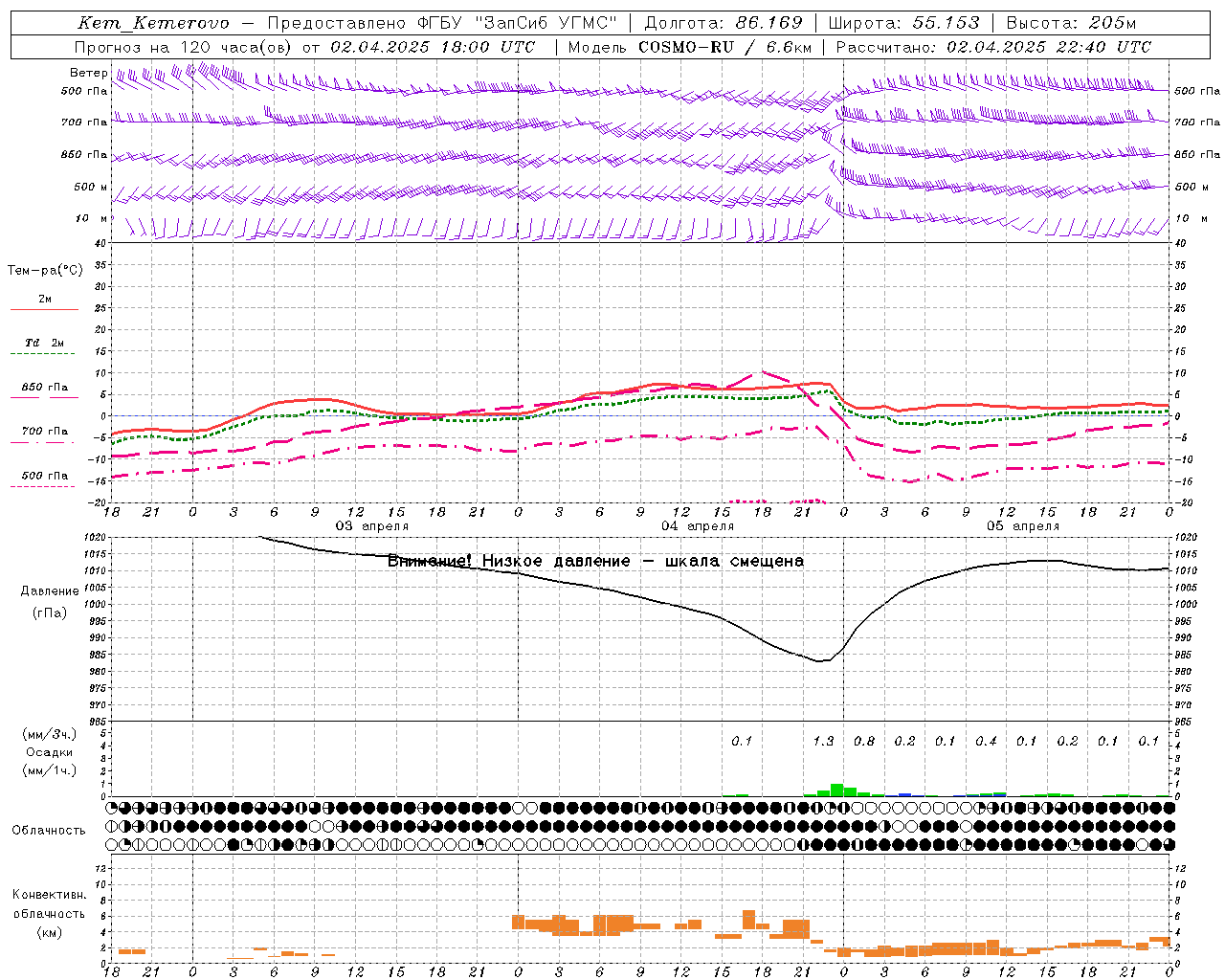This screenshot has width=1225, height=980.
Task: Click the '04 апреля' date label
Action: click(x=698, y=526)
